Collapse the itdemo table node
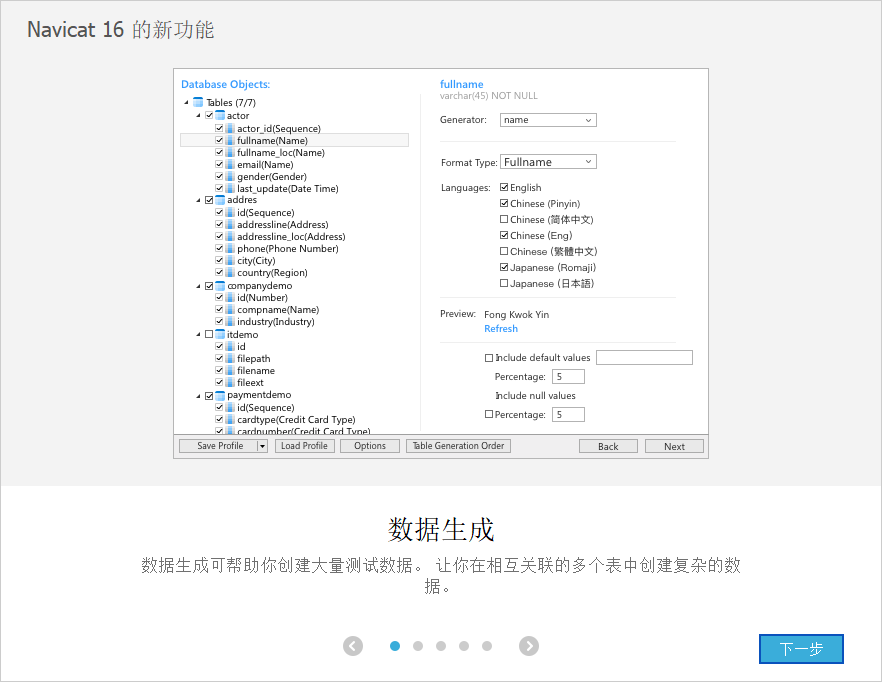Screen dimensions: 882x682 click(x=198, y=335)
